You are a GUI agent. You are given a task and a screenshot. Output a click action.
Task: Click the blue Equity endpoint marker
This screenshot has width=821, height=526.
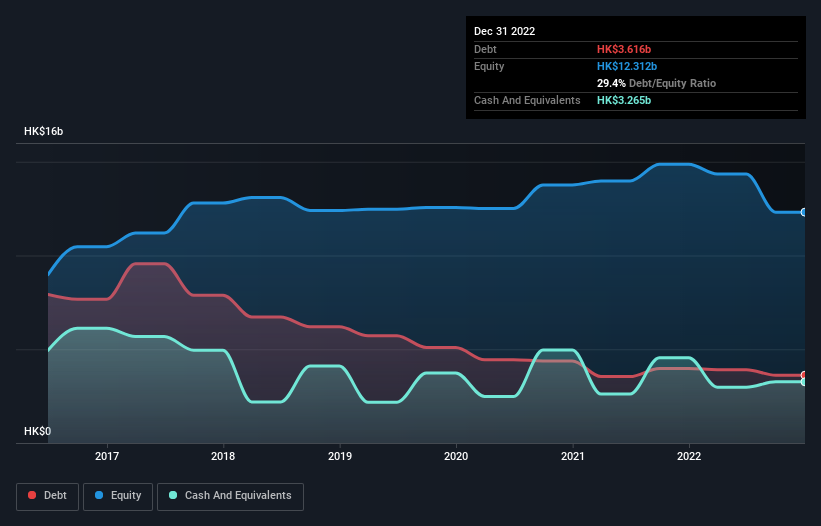(804, 212)
